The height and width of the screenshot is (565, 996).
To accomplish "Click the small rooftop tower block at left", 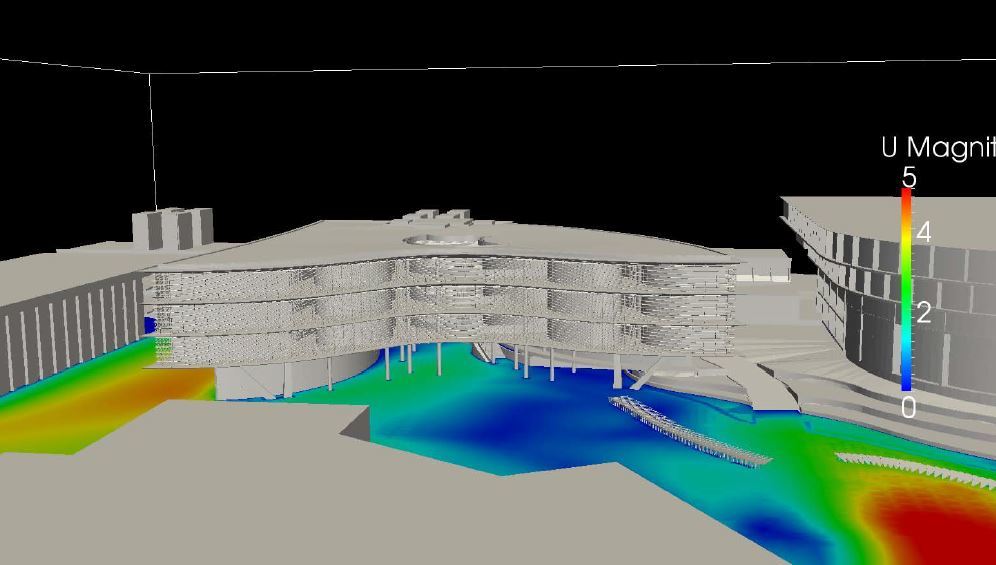I will 173,227.
